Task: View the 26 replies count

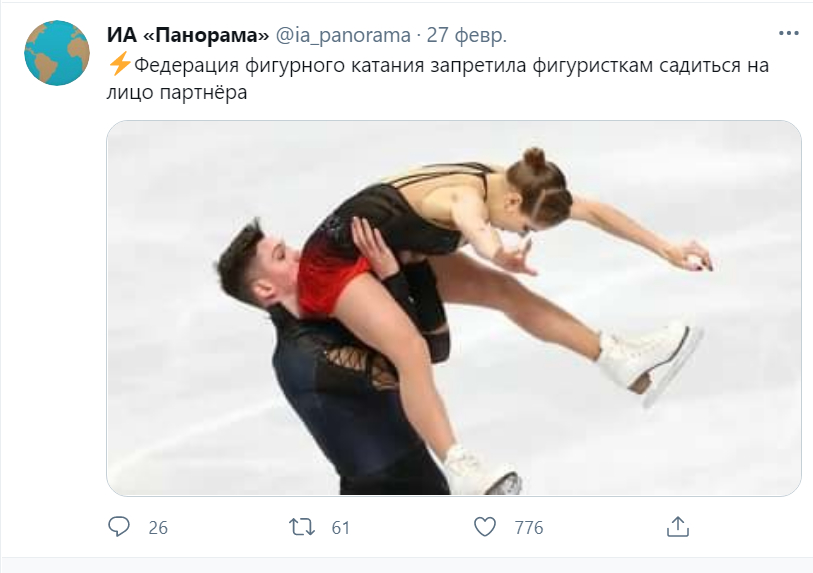Action: pos(158,528)
